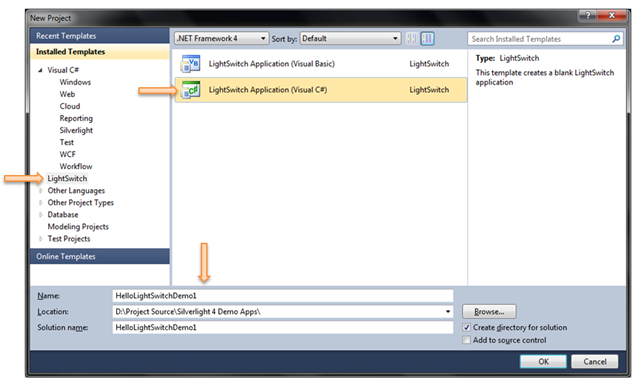Click the project Name input field
The height and width of the screenshot is (387, 640).
(282, 296)
